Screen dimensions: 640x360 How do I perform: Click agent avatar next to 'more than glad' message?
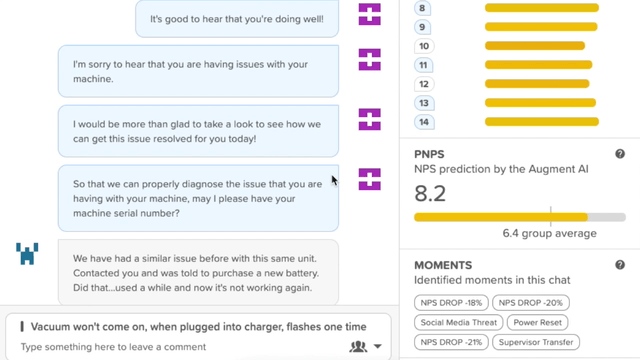[x=369, y=119]
